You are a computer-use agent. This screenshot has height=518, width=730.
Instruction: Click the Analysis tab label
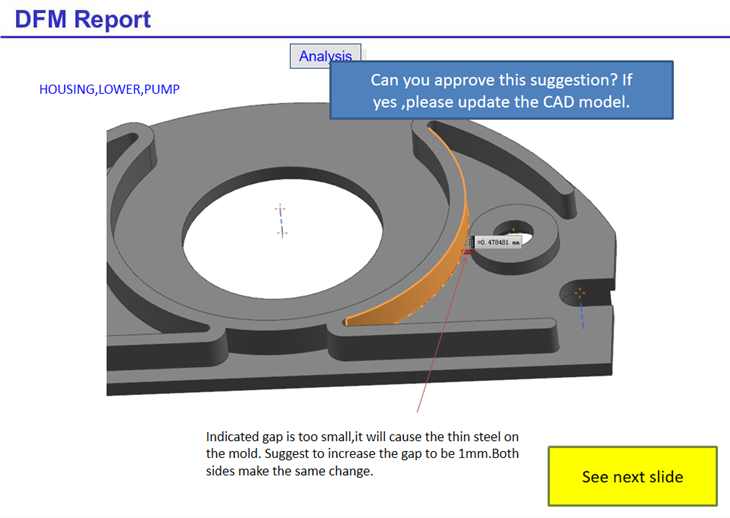tap(325, 57)
